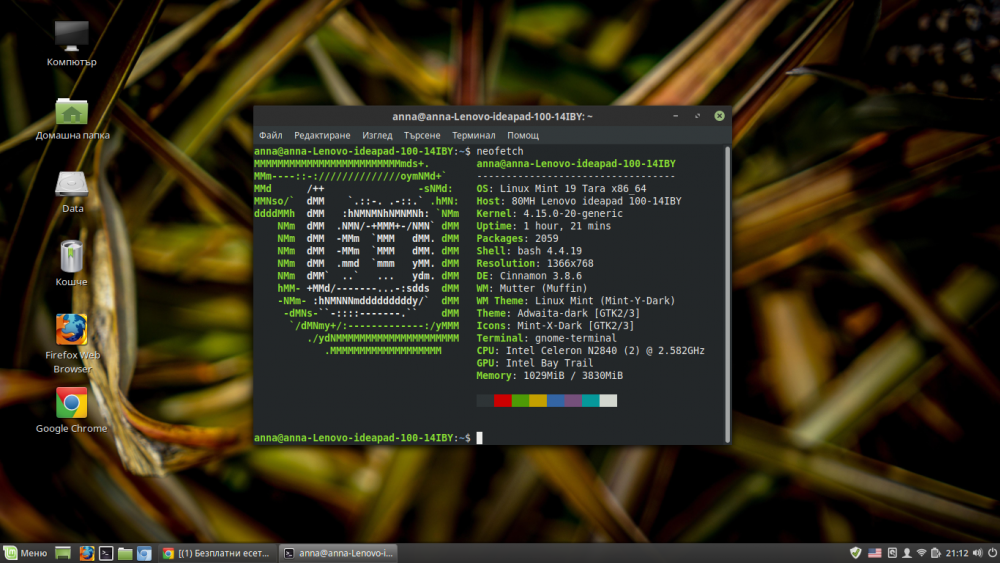1000x563 pixels.
Task: Open update manager shield tray icon
Action: click(x=856, y=553)
